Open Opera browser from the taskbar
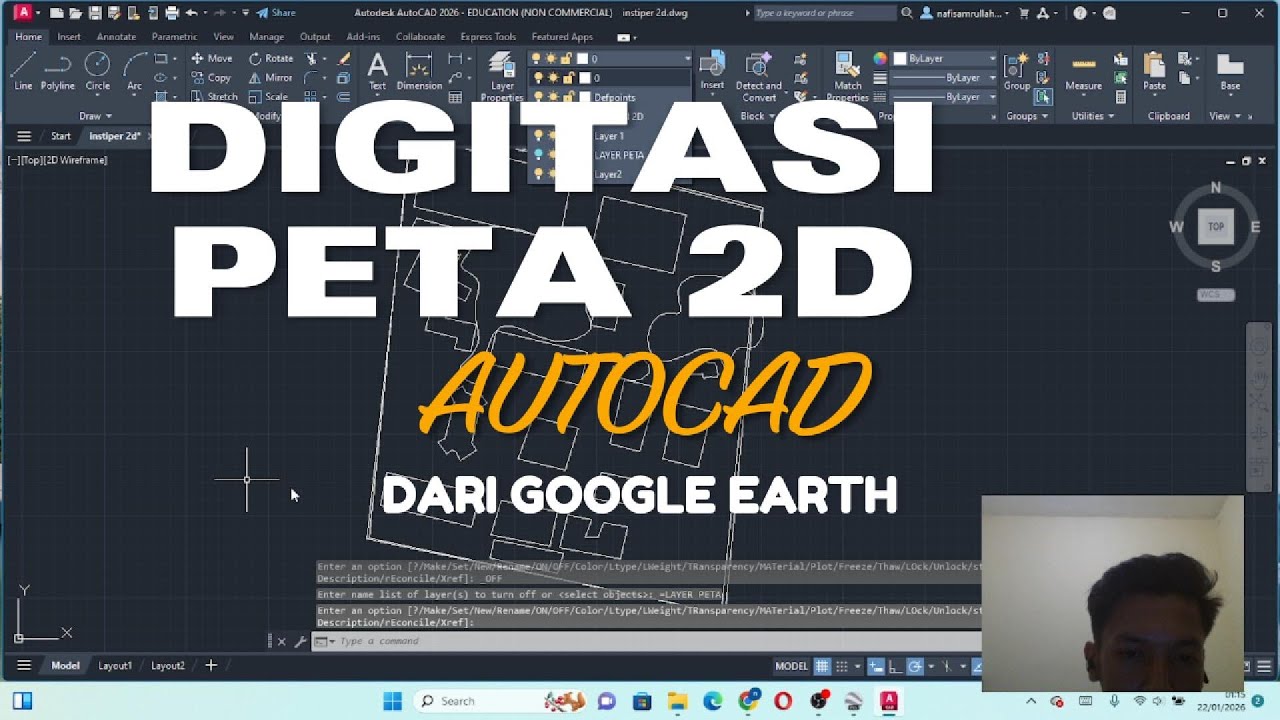The image size is (1280, 720). pos(783,701)
